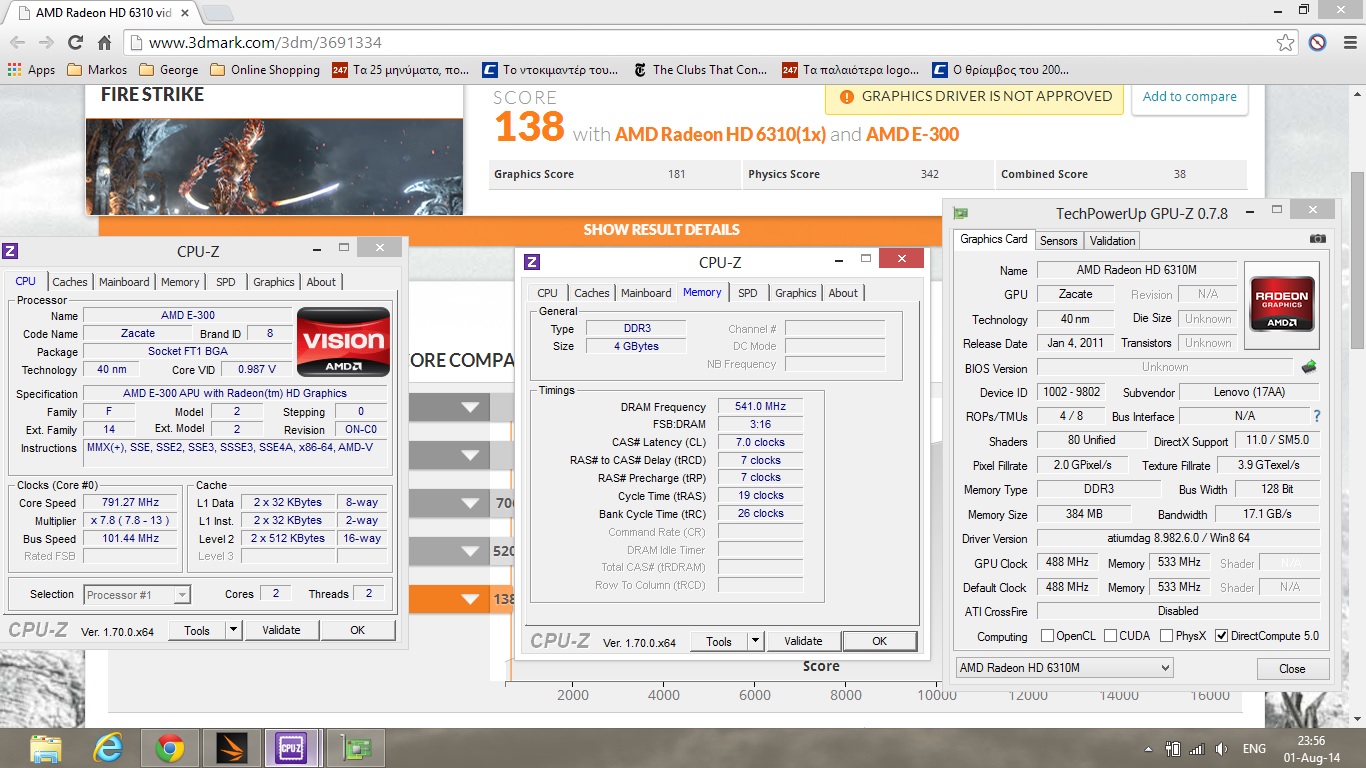This screenshot has height=768, width=1366.
Task: Open Apps bookmarks shortcut
Action: point(31,70)
